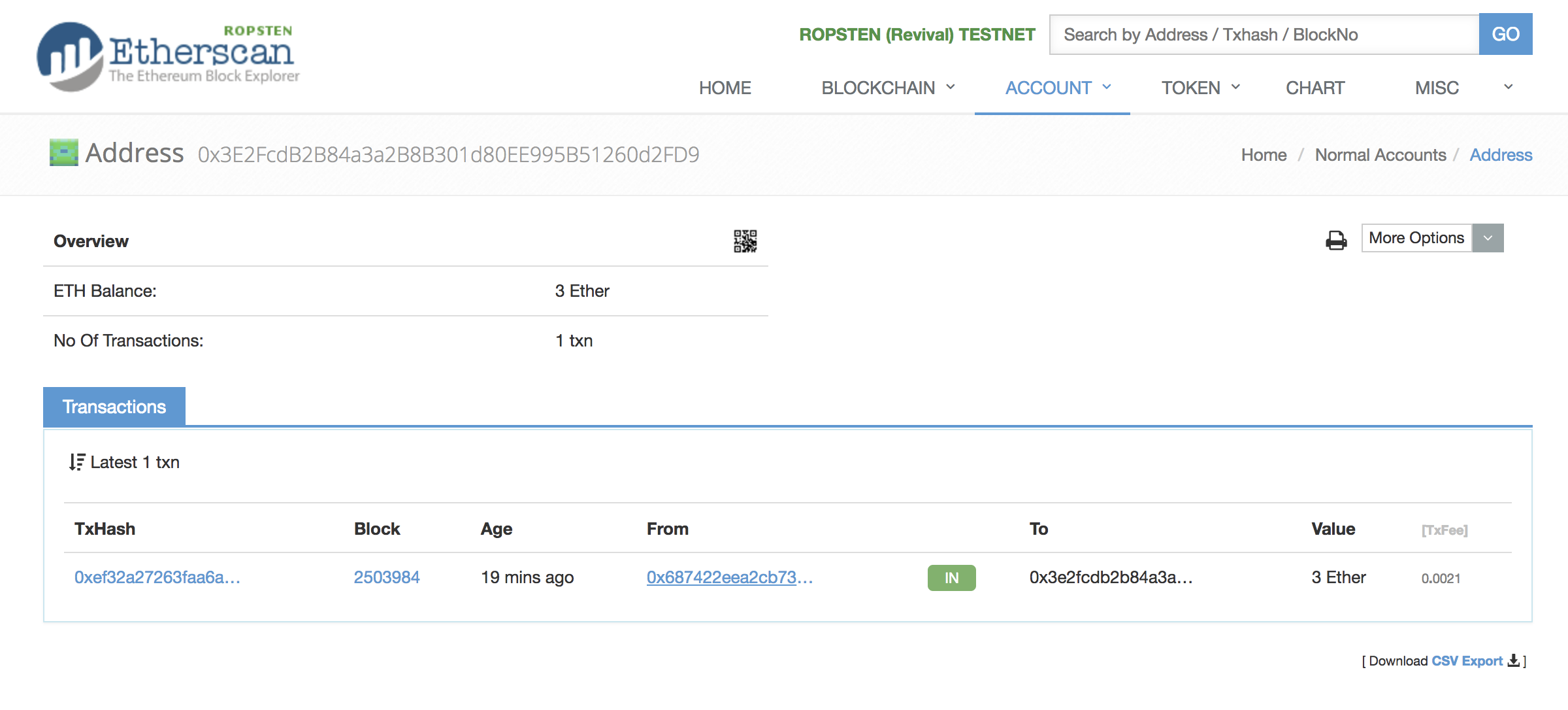Click Address in the breadcrumb

[1501, 155]
